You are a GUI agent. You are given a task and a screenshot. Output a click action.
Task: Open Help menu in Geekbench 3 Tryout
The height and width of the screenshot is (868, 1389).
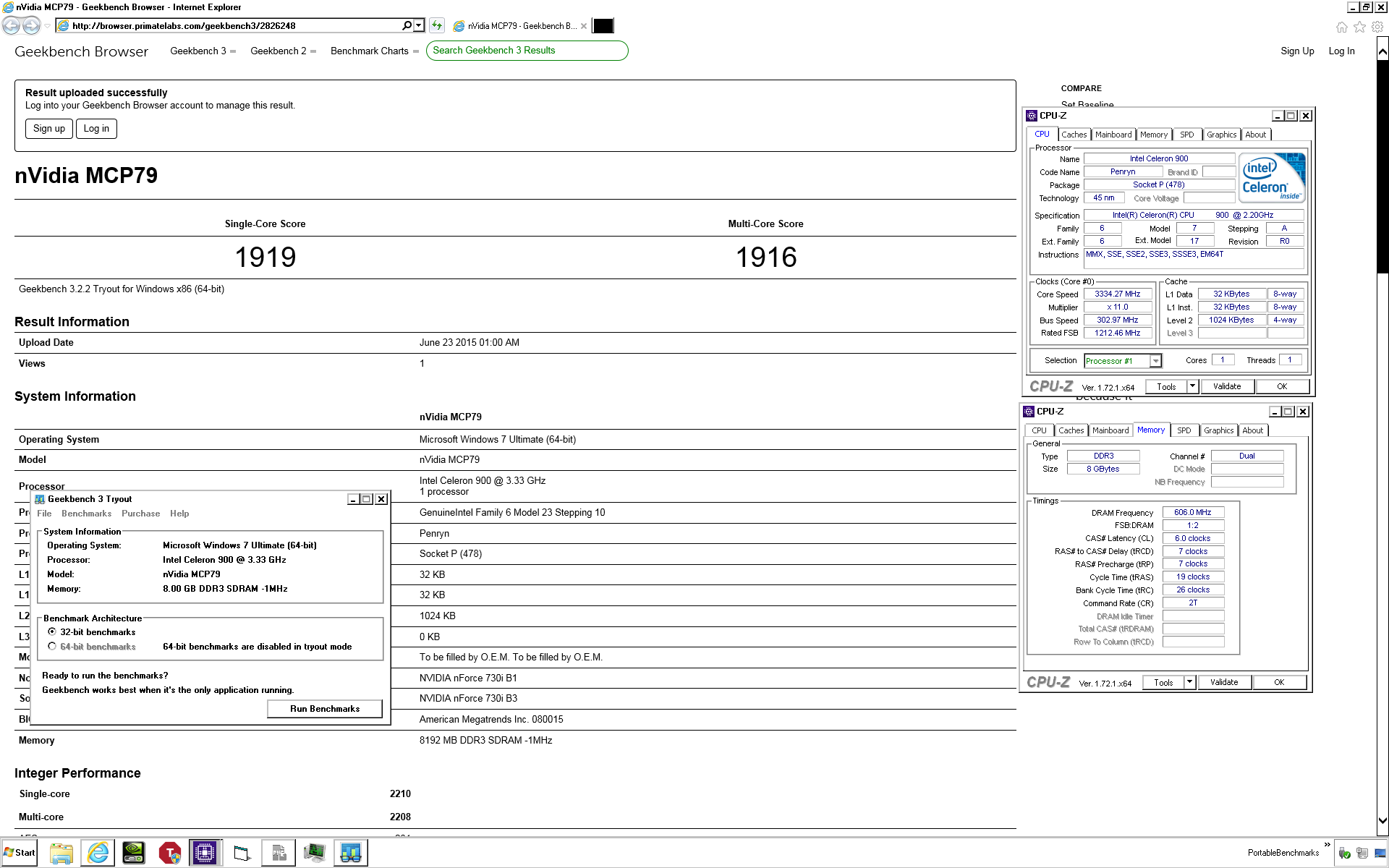[179, 514]
